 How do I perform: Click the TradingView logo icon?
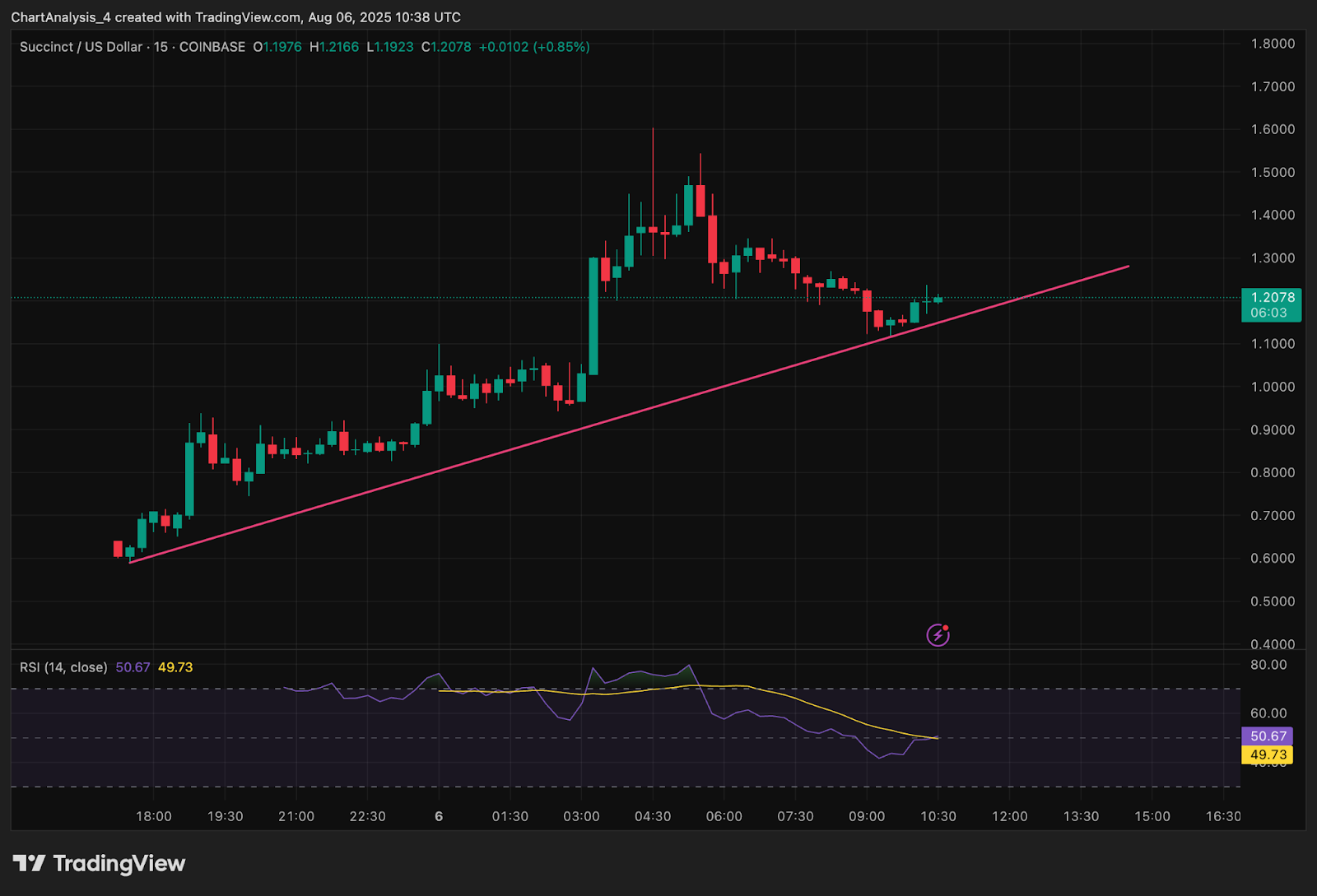point(29,863)
